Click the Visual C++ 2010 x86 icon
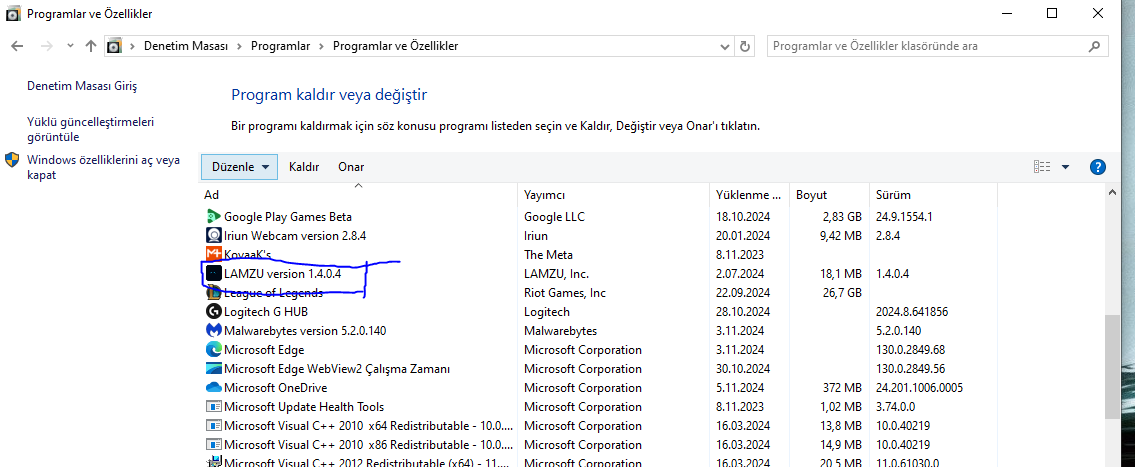The height and width of the screenshot is (467, 1135). point(213,445)
